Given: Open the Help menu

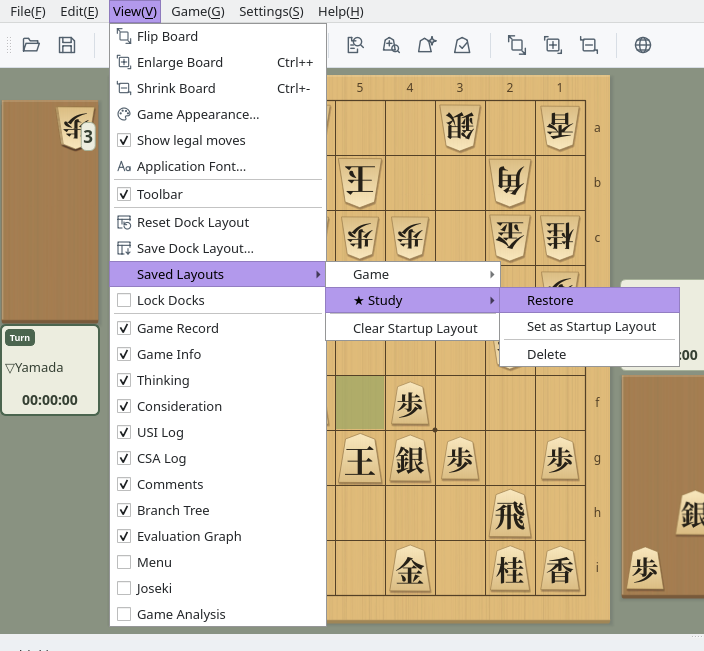Looking at the screenshot, I should [341, 12].
